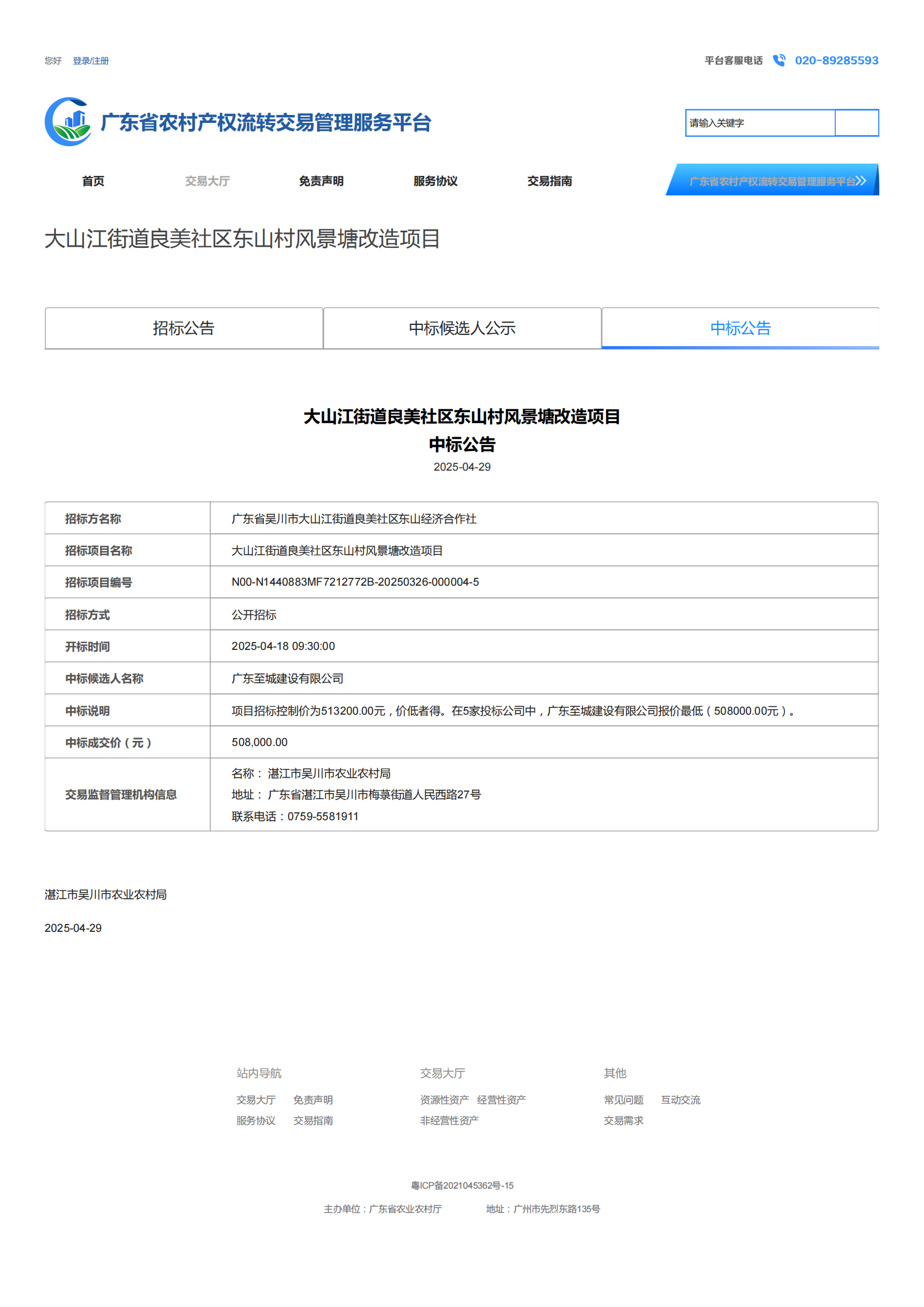Click the platform logo icon

click(68, 121)
